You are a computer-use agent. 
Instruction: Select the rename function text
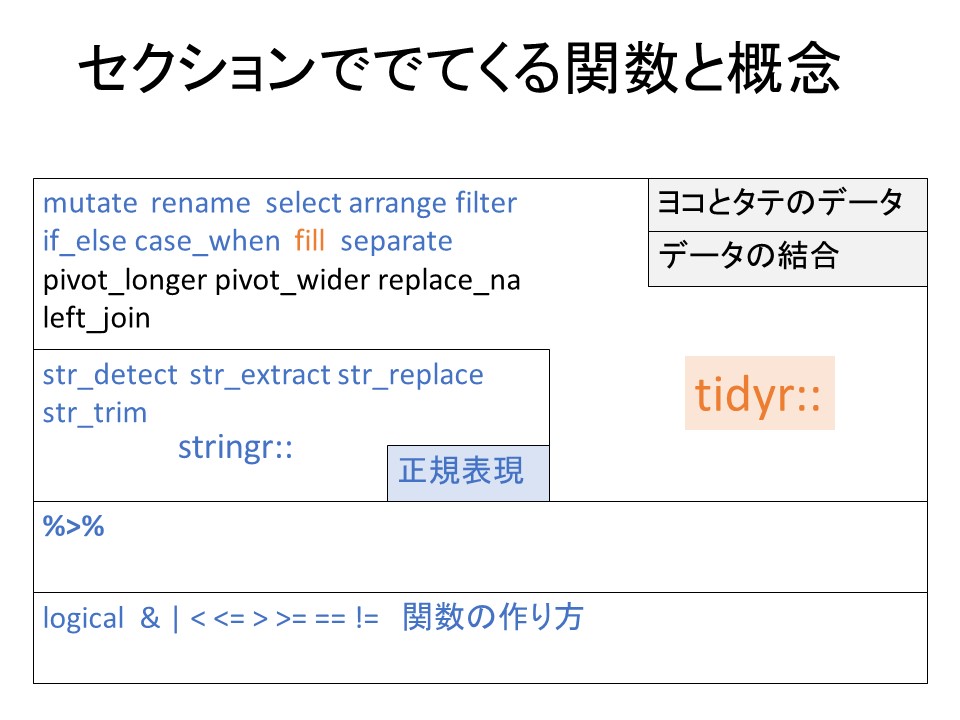200,204
